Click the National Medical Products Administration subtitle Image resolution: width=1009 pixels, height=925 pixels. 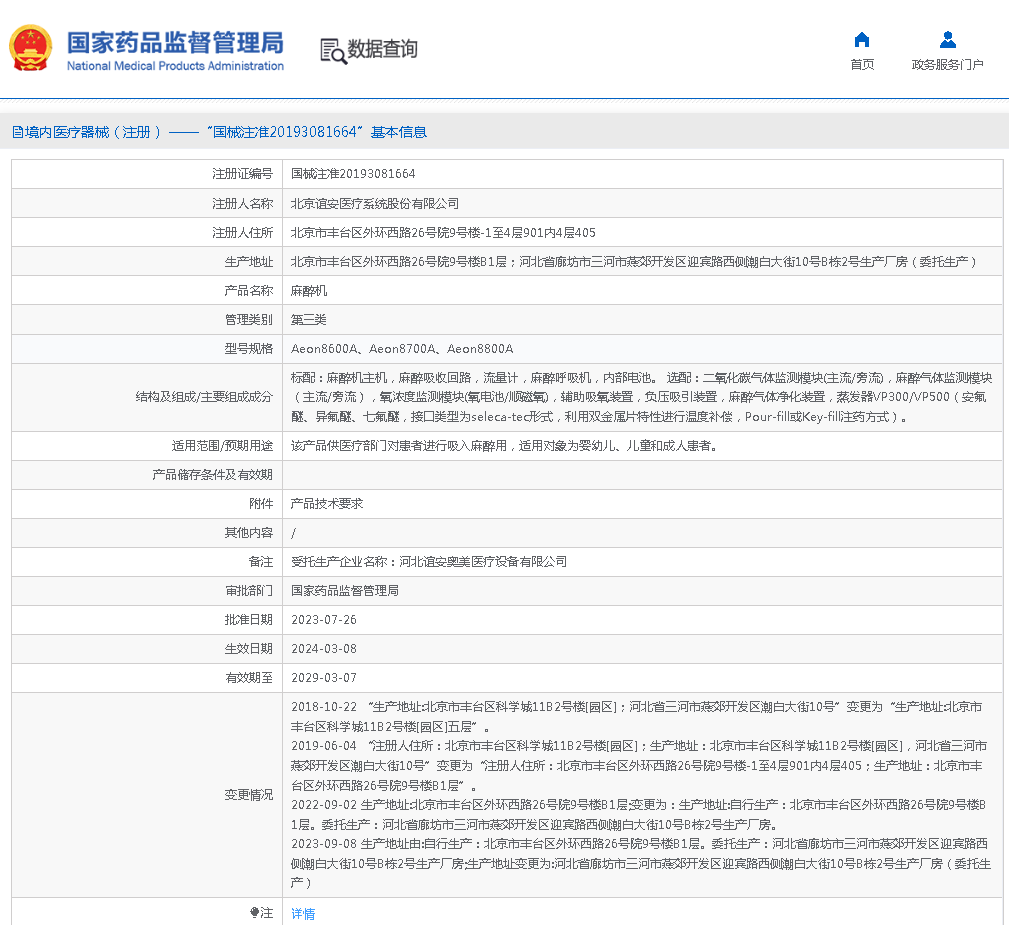[175, 66]
